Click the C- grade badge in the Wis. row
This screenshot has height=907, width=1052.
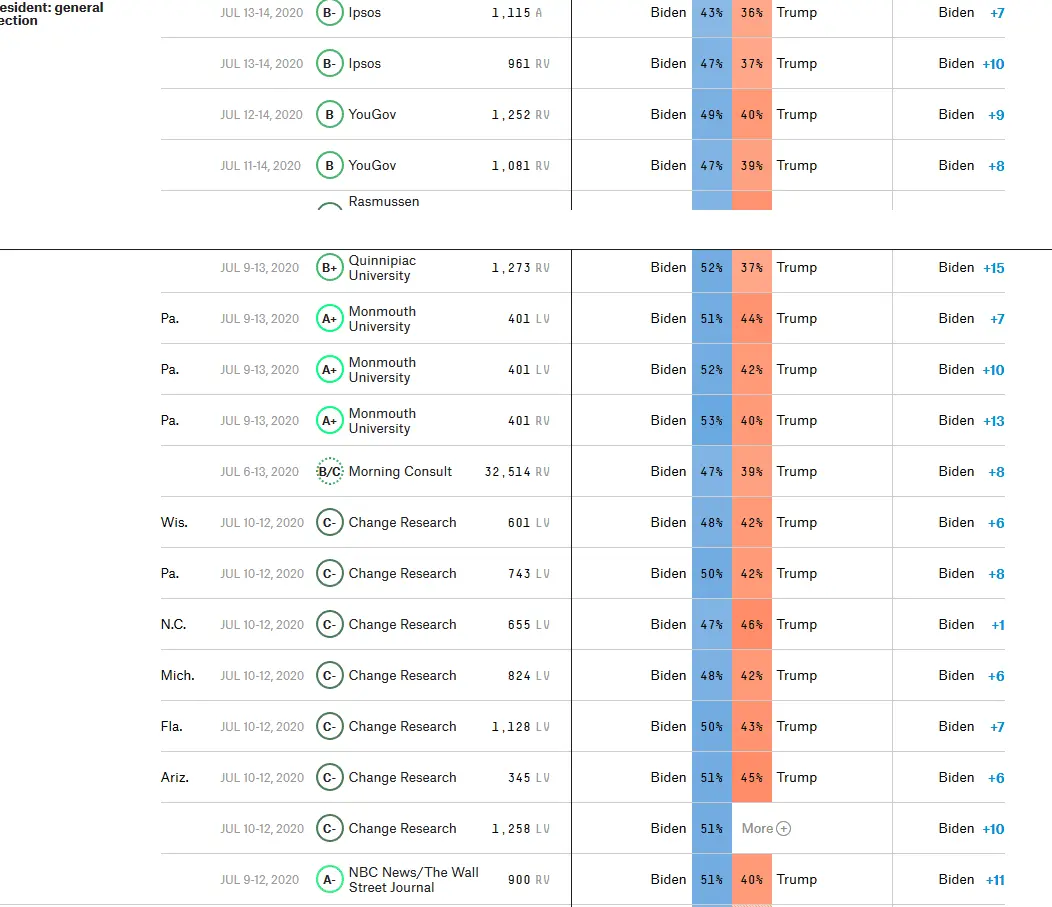[330, 523]
